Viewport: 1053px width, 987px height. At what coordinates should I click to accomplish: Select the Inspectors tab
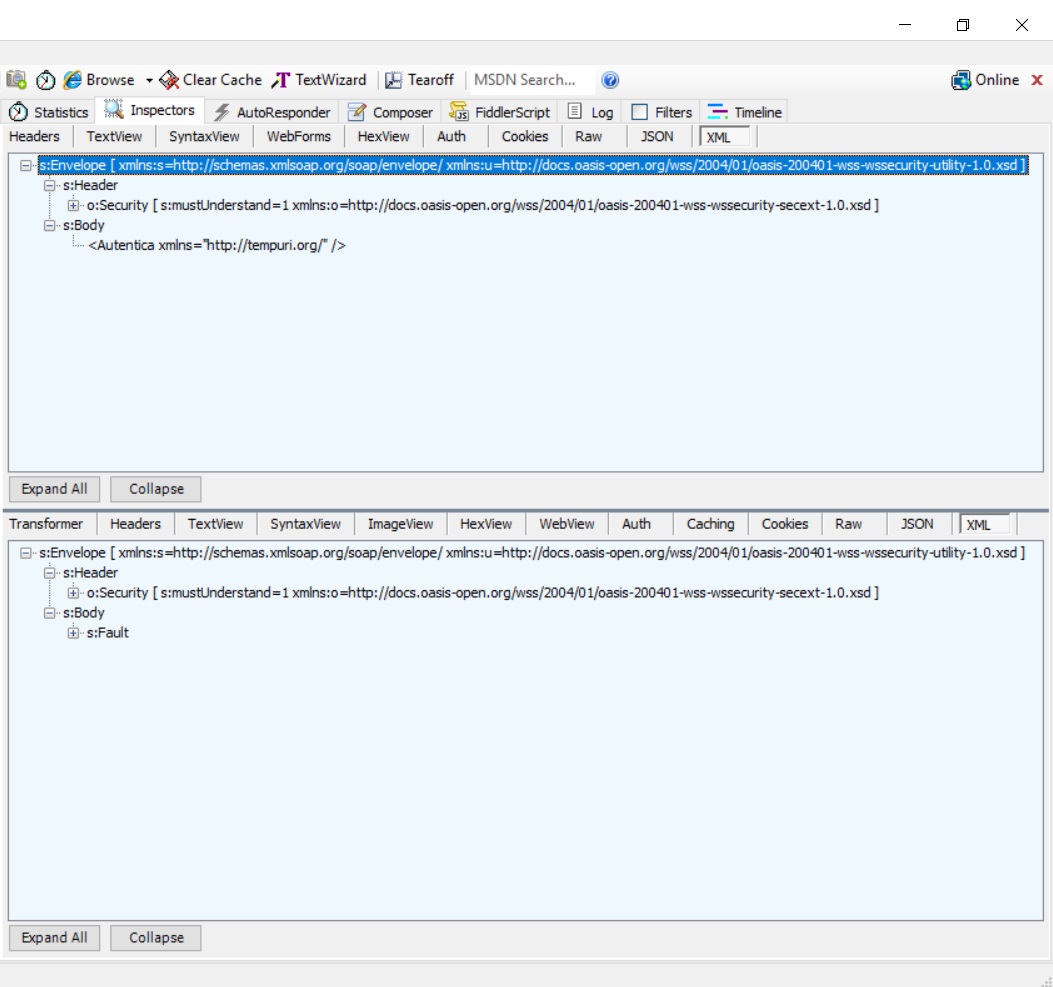(x=150, y=110)
